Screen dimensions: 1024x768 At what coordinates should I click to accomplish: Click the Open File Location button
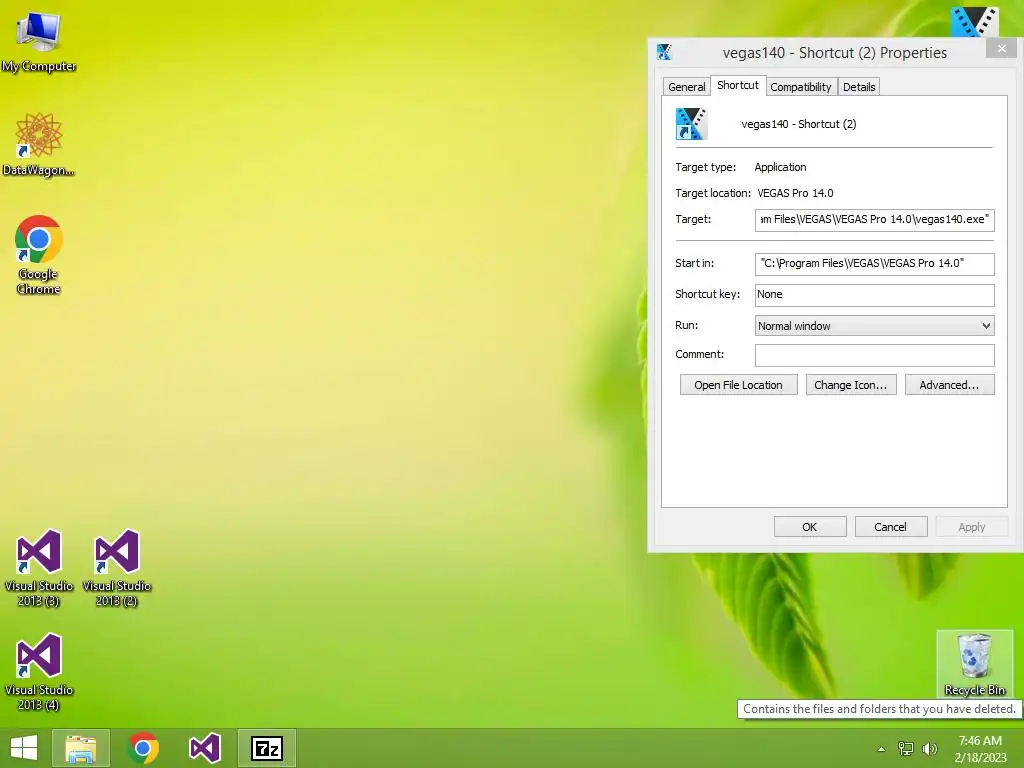click(x=739, y=385)
